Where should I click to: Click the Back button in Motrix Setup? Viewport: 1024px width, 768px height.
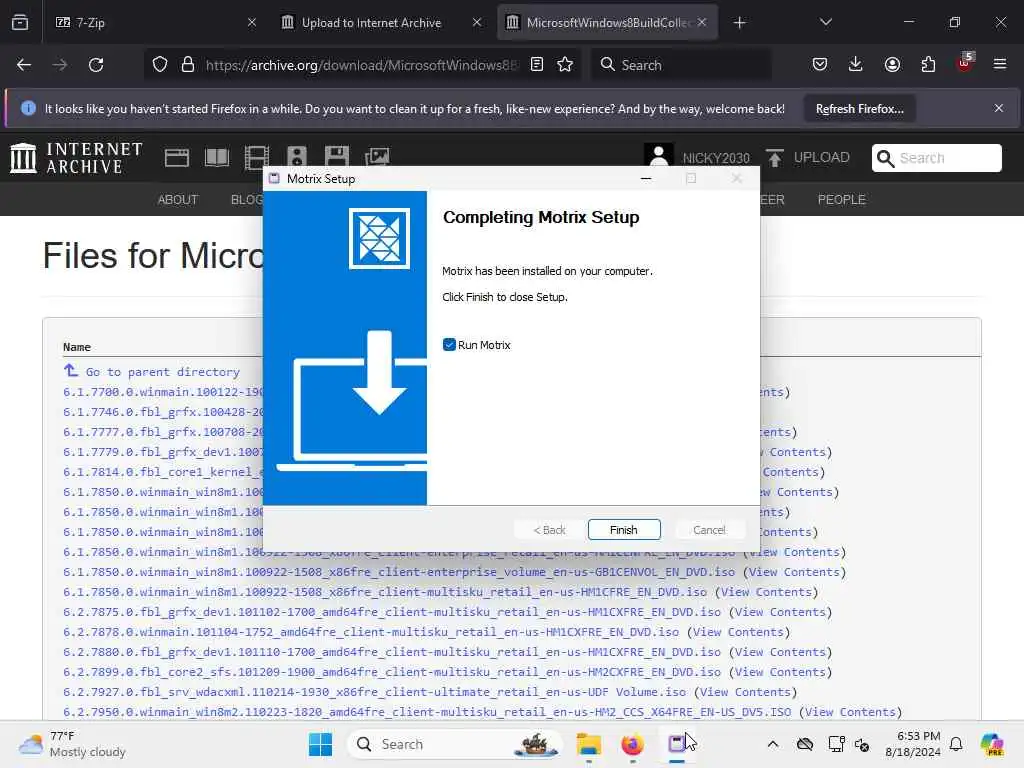pos(550,530)
